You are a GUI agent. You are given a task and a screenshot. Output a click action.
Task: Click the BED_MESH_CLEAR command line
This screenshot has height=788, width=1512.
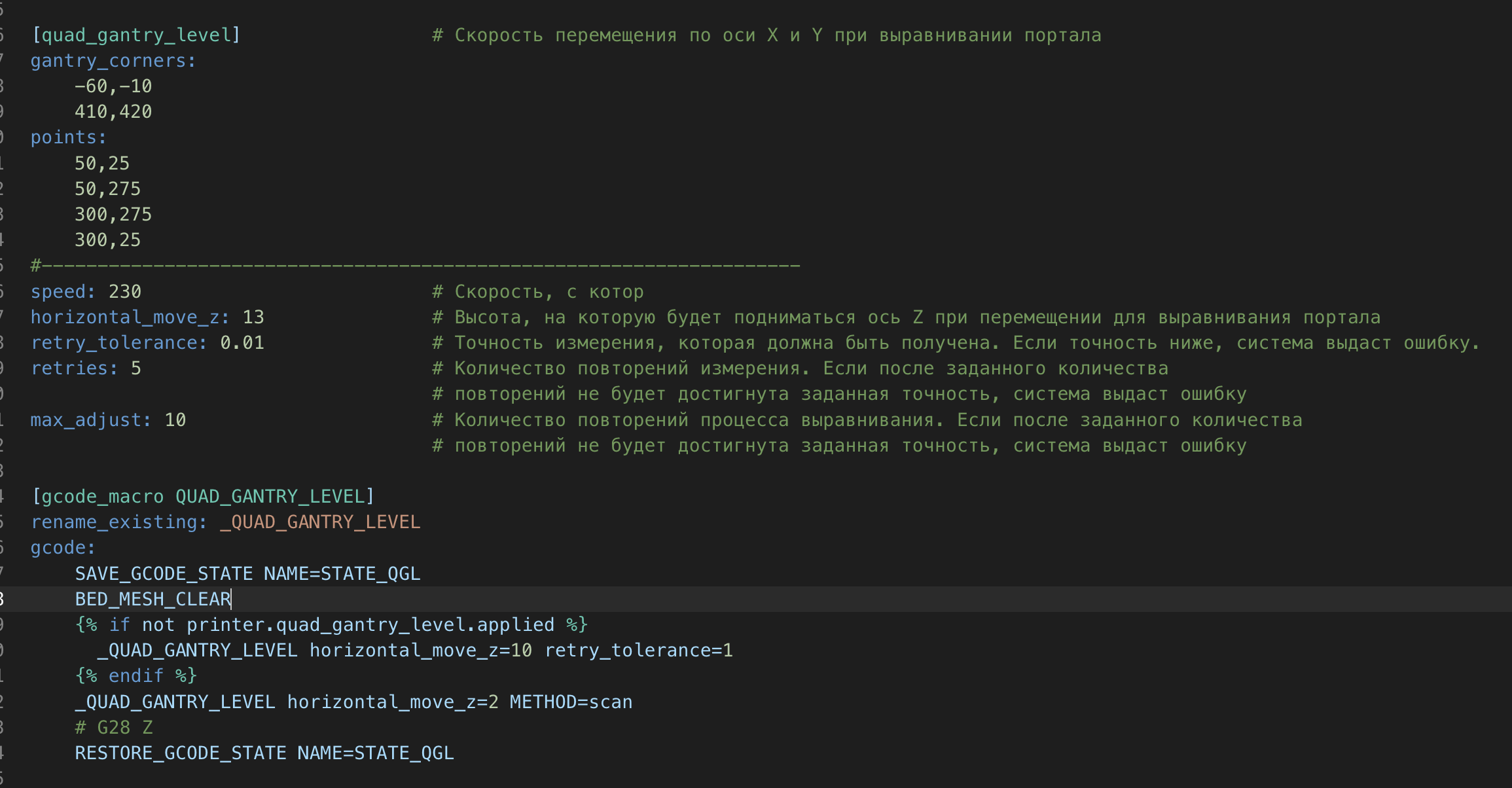(153, 600)
